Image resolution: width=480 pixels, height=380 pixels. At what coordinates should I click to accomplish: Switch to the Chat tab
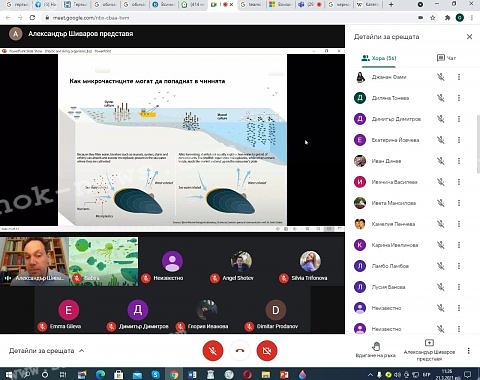[x=446, y=58]
